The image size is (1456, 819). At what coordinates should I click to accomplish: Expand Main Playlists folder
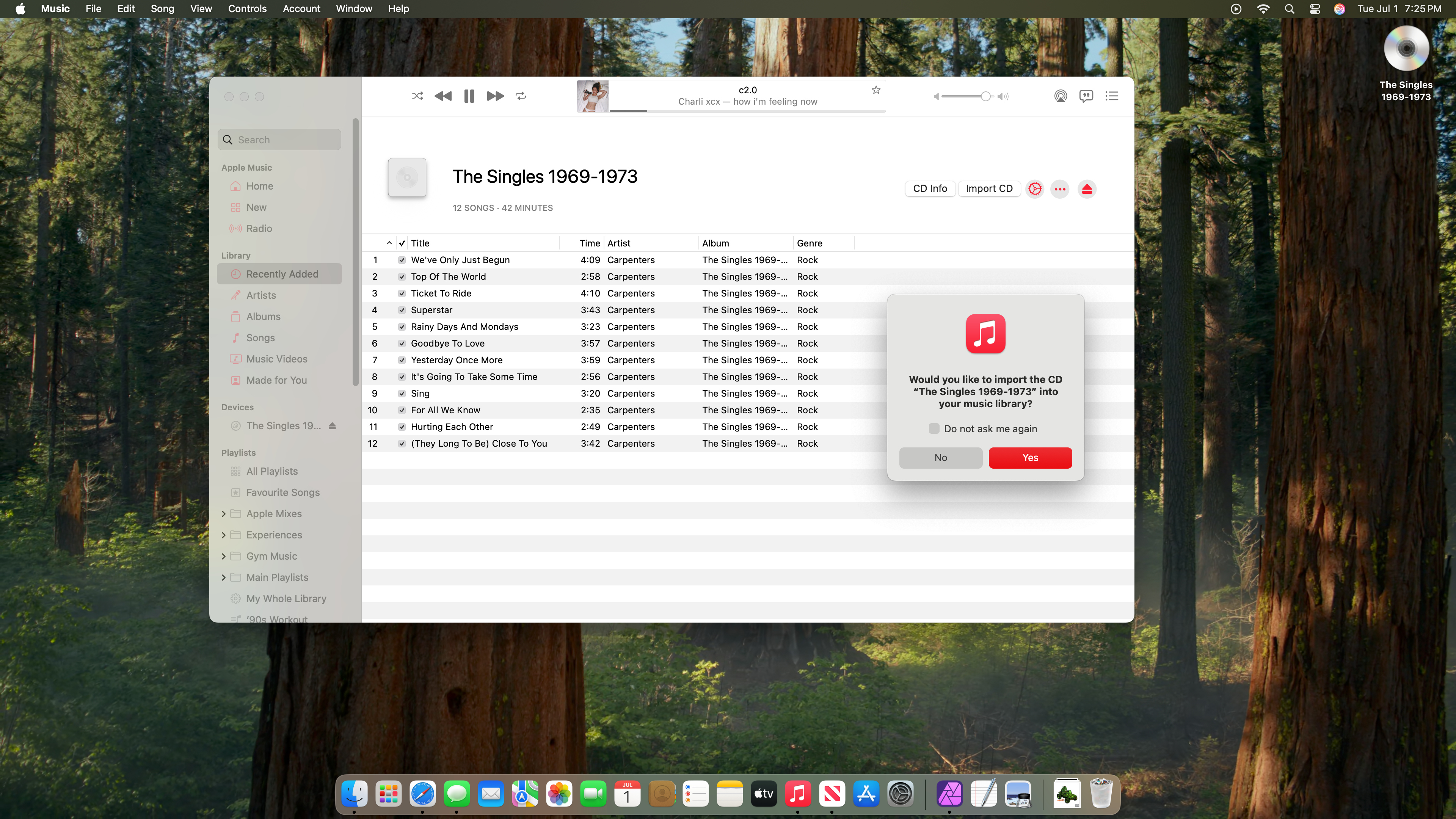[224, 577]
